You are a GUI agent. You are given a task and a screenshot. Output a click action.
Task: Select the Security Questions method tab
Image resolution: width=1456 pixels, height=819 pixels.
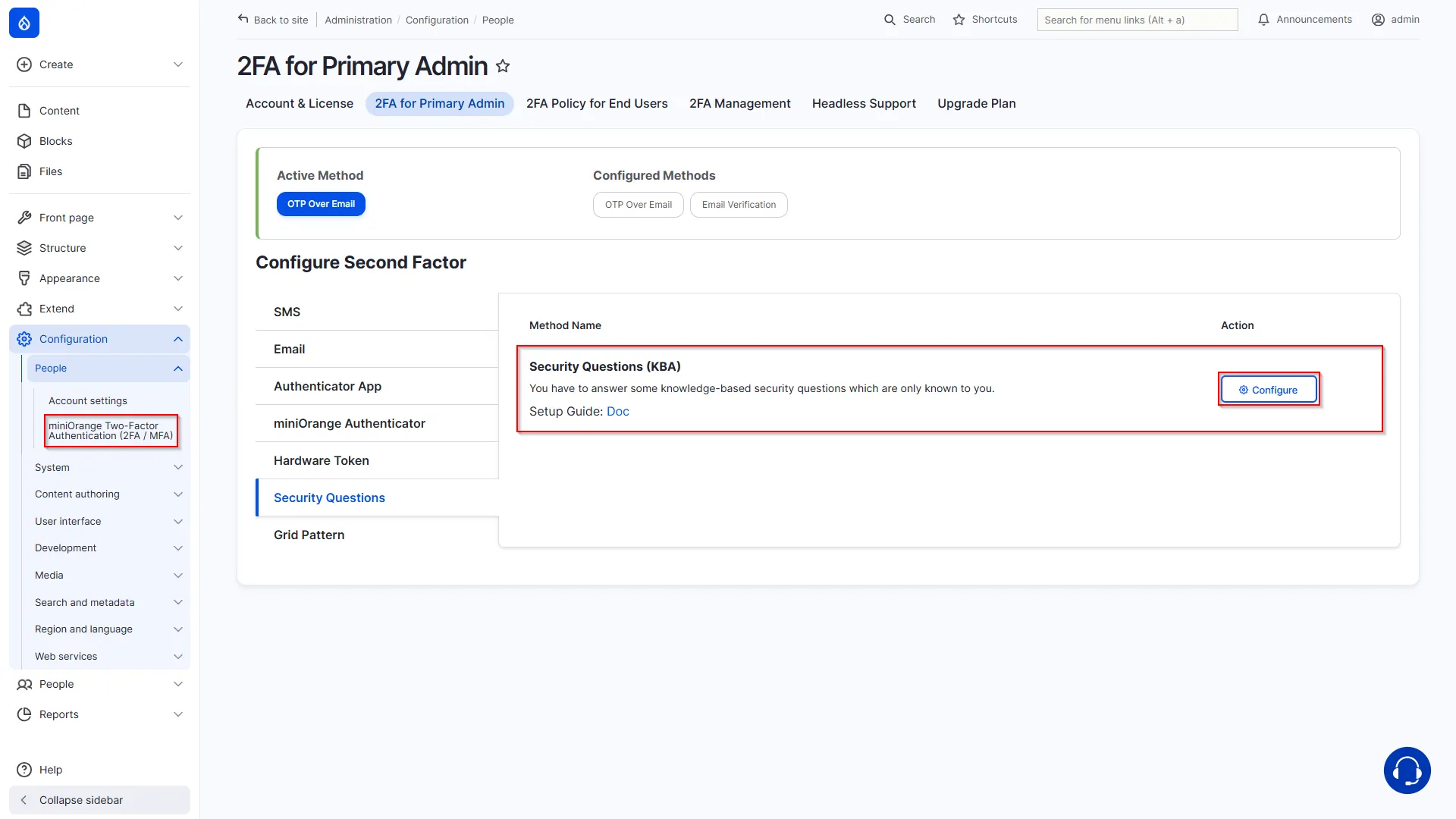[377, 497]
